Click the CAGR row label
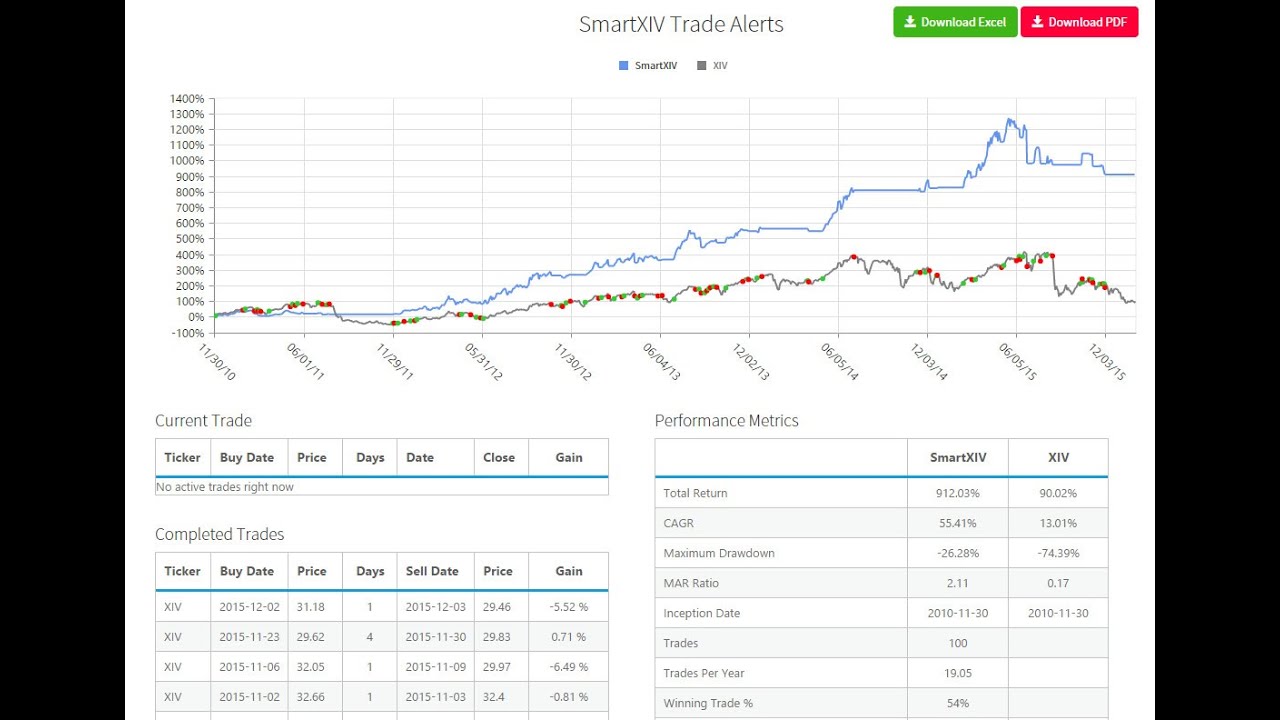Image resolution: width=1280 pixels, height=720 pixels. [x=679, y=523]
